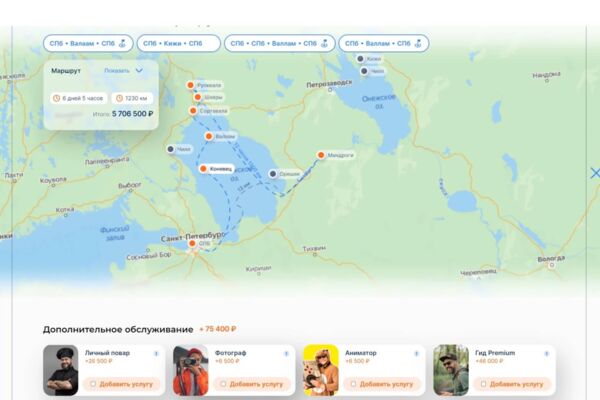Click the Котка city label on map

coord(65,210)
